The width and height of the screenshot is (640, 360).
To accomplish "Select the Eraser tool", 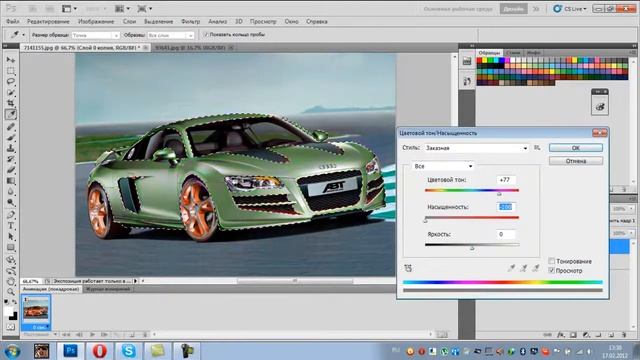I will (11, 170).
